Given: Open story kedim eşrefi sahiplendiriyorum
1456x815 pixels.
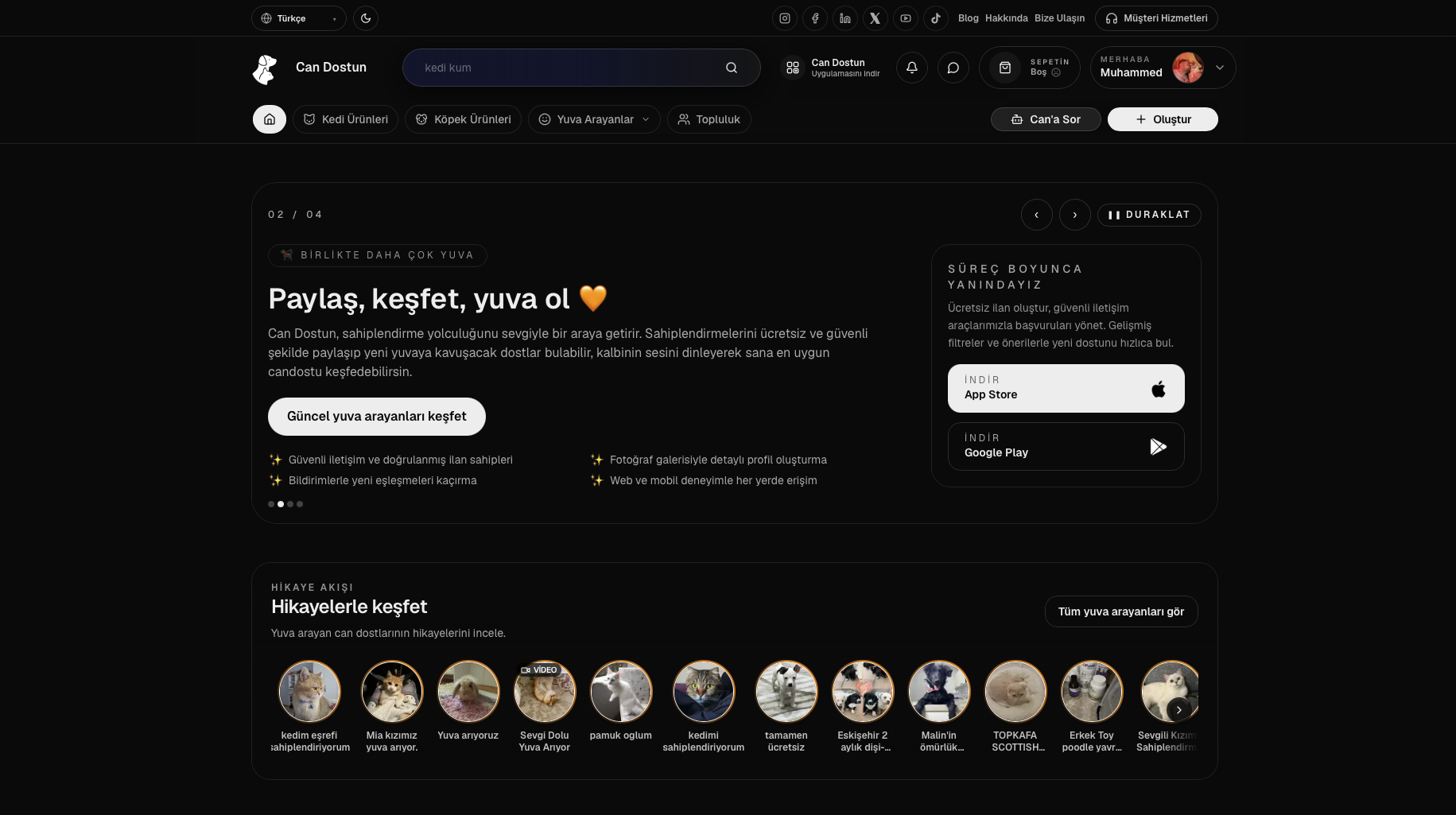Looking at the screenshot, I should [309, 692].
